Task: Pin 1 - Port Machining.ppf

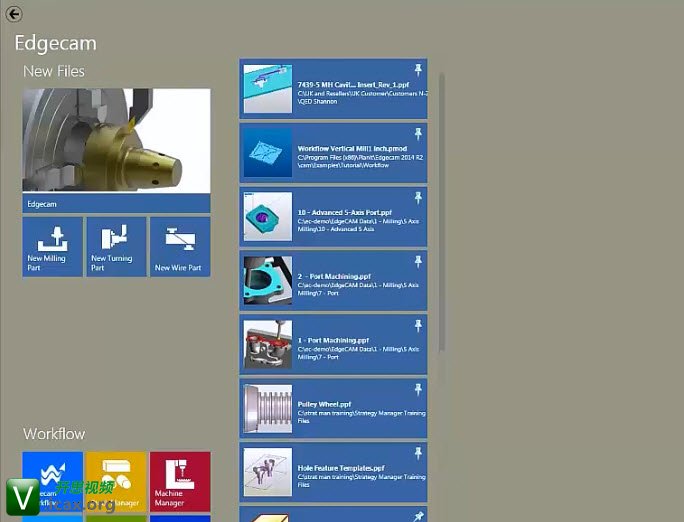Action: (418, 326)
